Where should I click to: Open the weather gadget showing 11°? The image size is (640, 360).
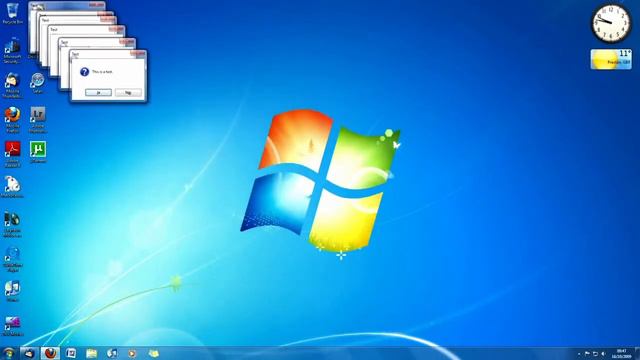611,59
